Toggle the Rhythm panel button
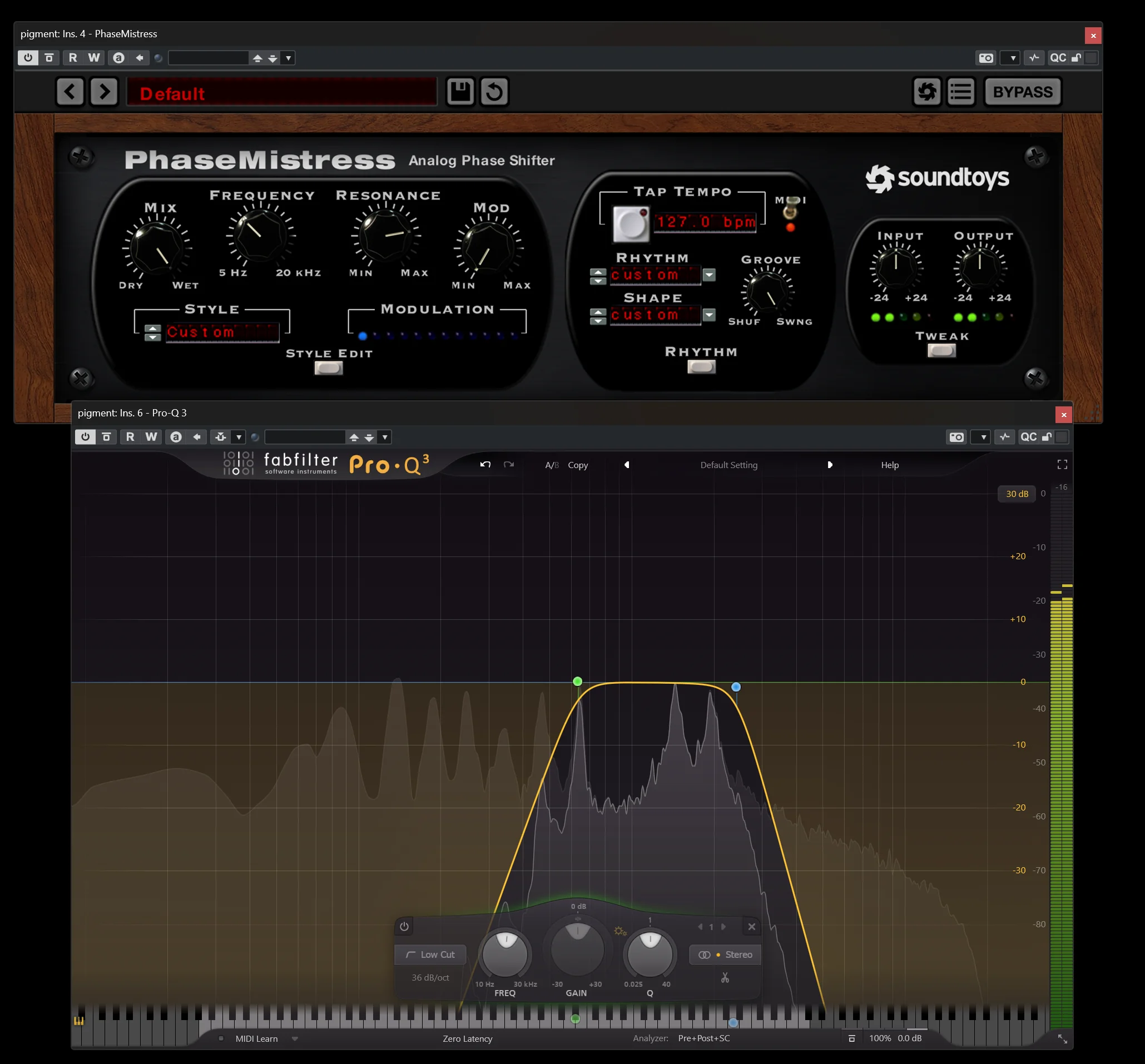1145x1064 pixels. pos(702,367)
